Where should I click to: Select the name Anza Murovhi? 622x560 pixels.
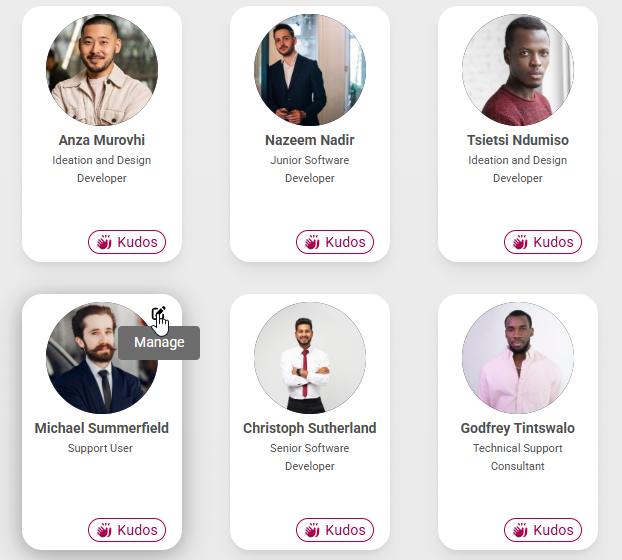click(102, 140)
